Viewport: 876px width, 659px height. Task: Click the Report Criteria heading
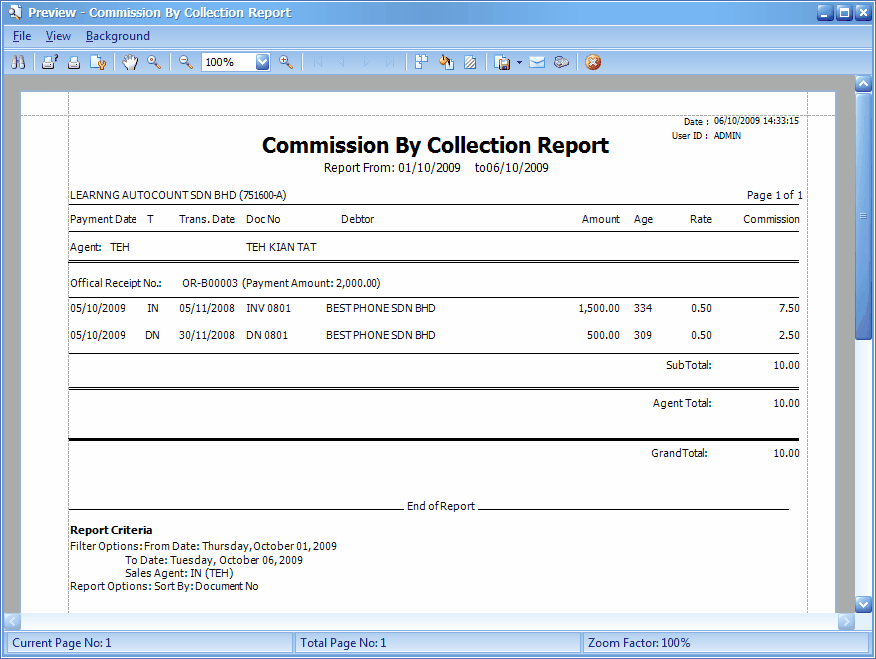(111, 530)
